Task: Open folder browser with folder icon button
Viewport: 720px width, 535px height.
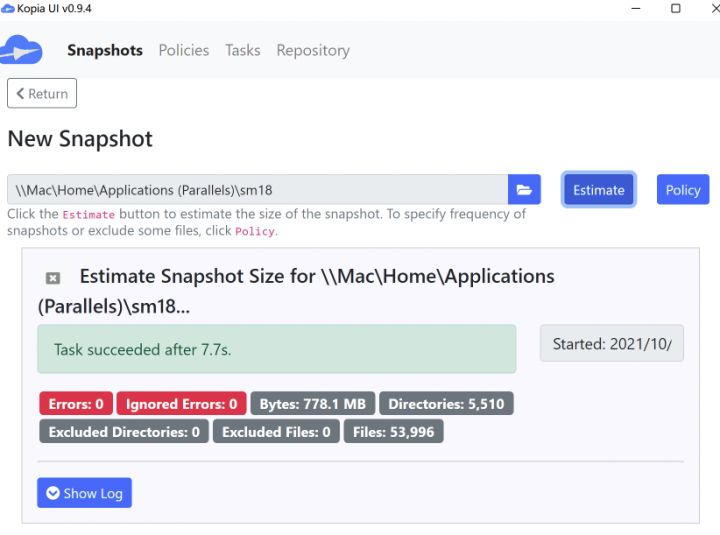Action: tap(524, 189)
